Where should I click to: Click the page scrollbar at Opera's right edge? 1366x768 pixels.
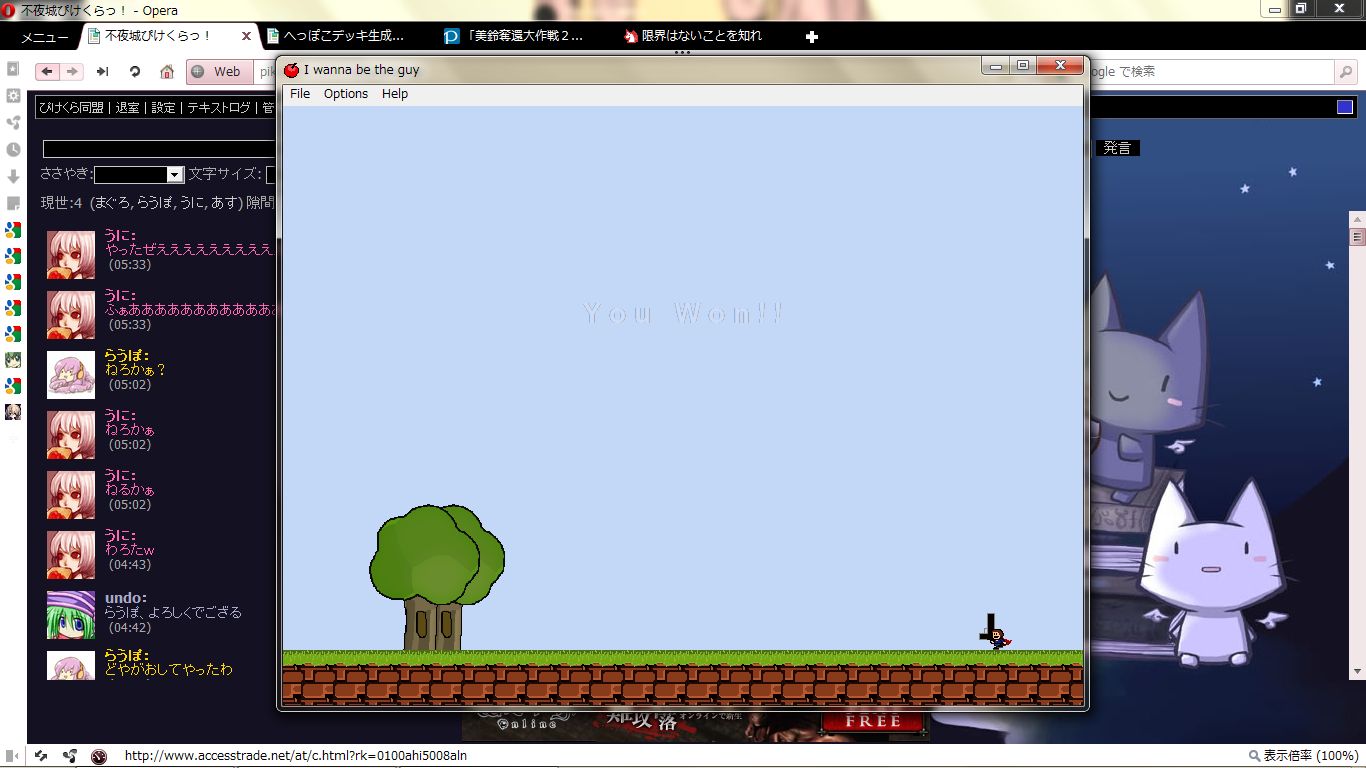point(1357,445)
